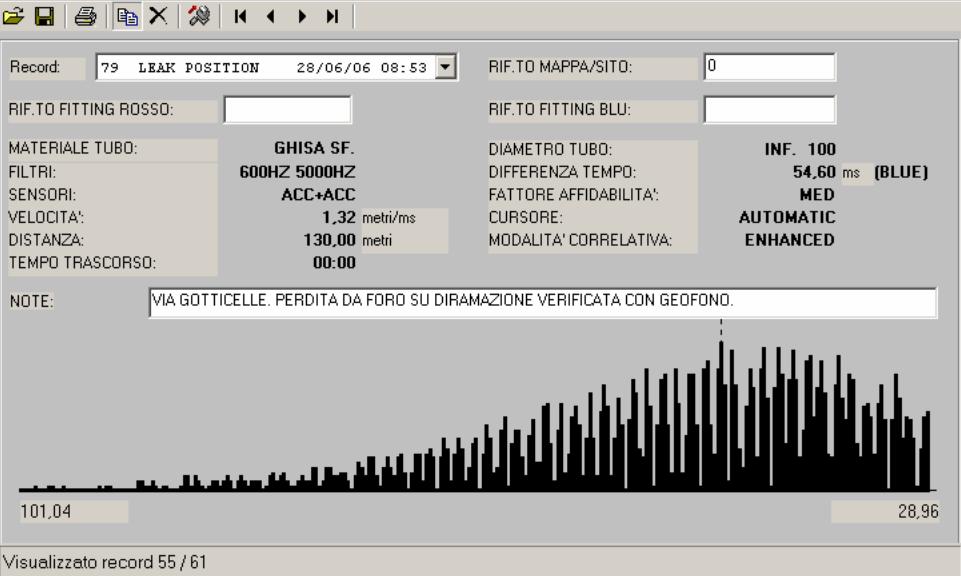
Task: Click the NOTE text field
Action: [x=543, y=301]
